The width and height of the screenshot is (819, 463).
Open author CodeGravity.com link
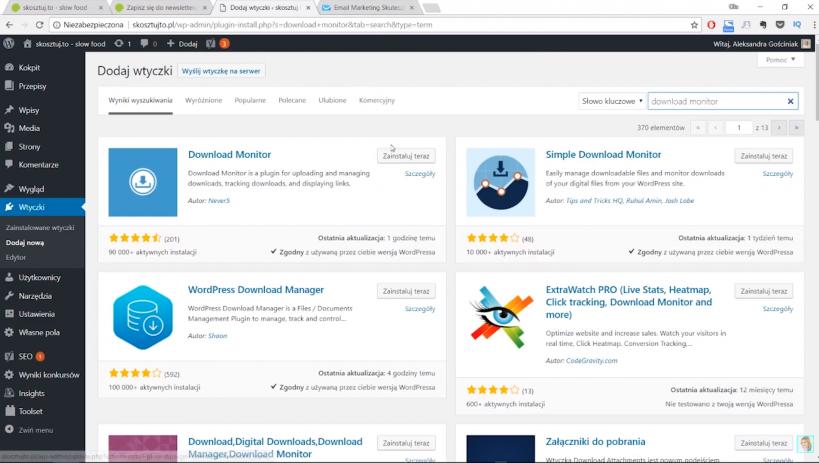click(x=592, y=361)
